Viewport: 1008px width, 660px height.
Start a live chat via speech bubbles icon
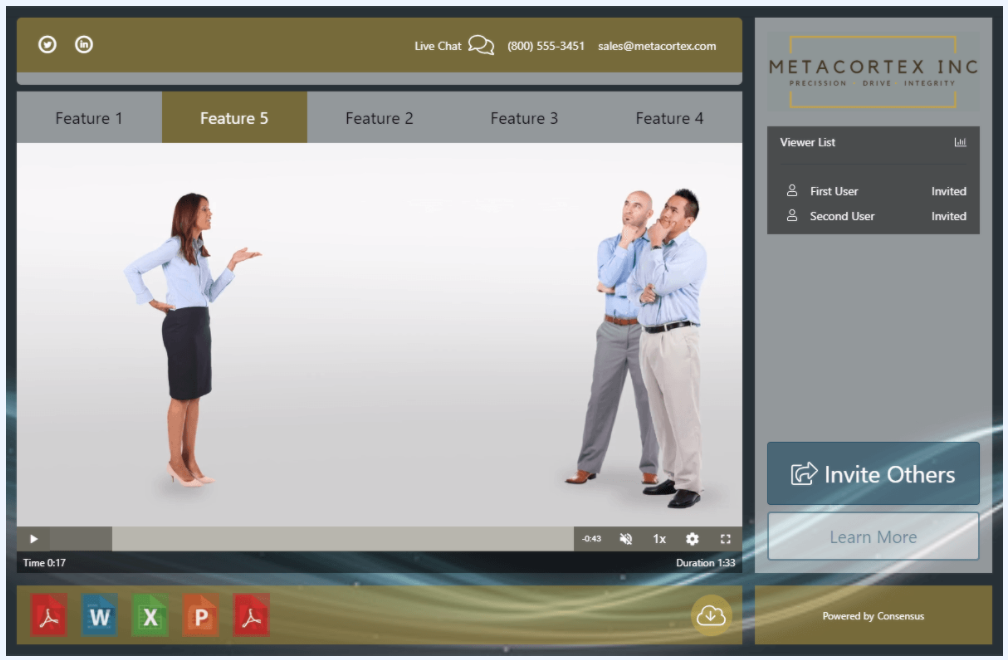click(481, 45)
